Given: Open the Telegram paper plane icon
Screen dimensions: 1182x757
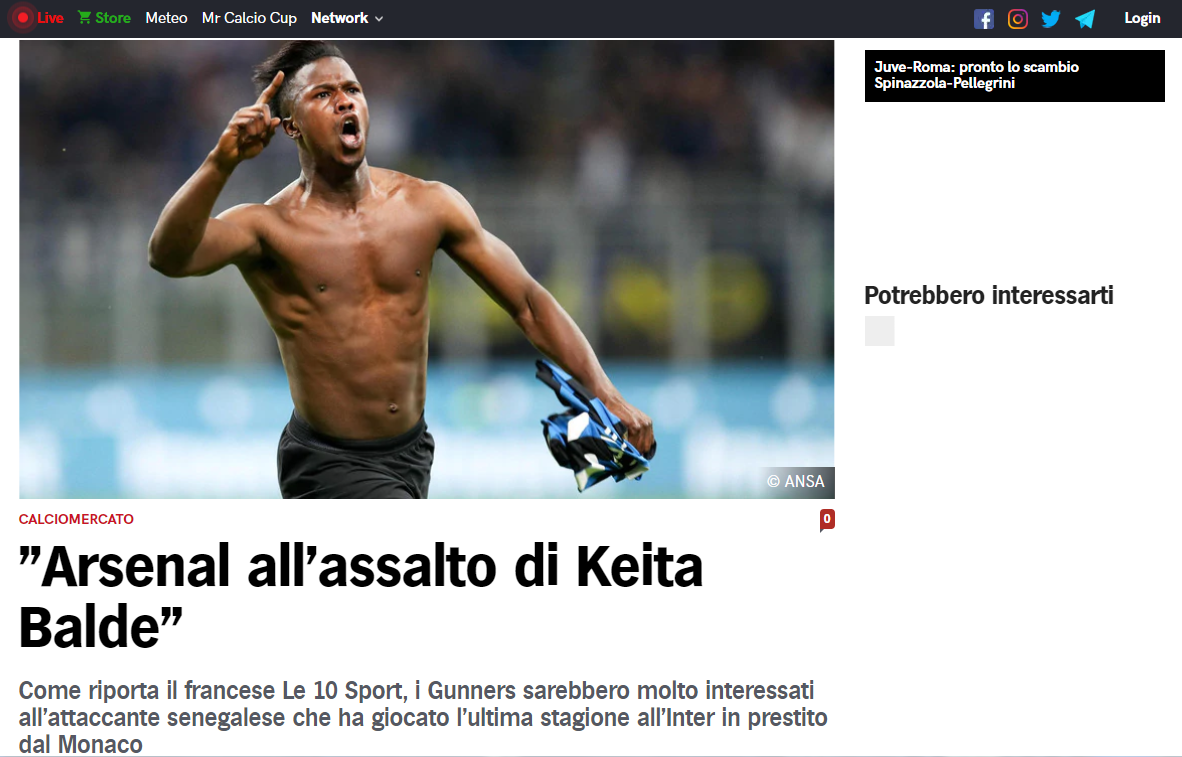Looking at the screenshot, I should click(1085, 19).
